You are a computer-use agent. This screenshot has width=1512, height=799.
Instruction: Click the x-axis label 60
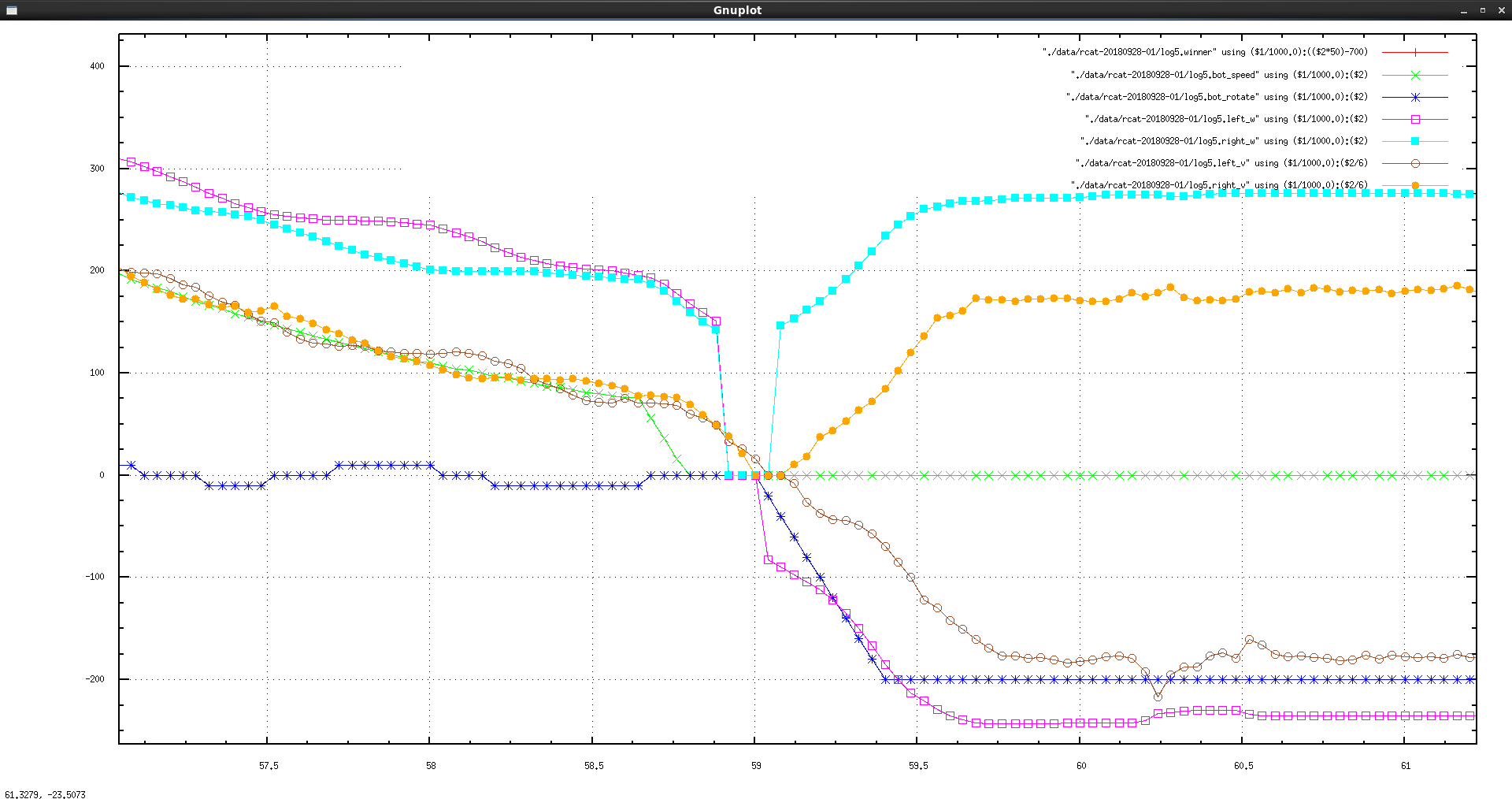click(x=1081, y=766)
